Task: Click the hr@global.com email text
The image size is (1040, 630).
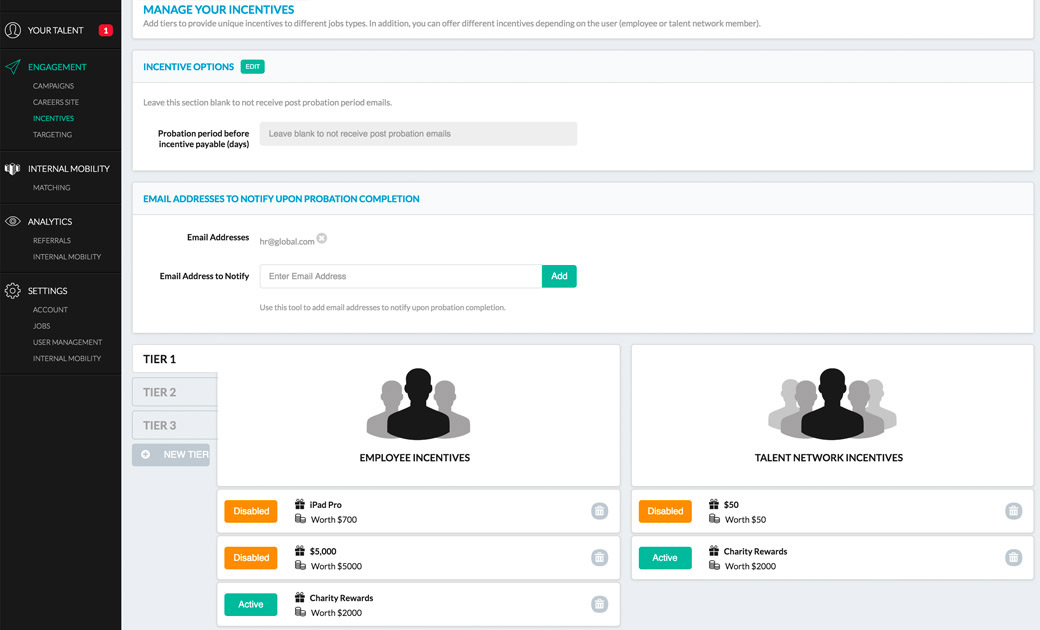Action: pos(287,241)
